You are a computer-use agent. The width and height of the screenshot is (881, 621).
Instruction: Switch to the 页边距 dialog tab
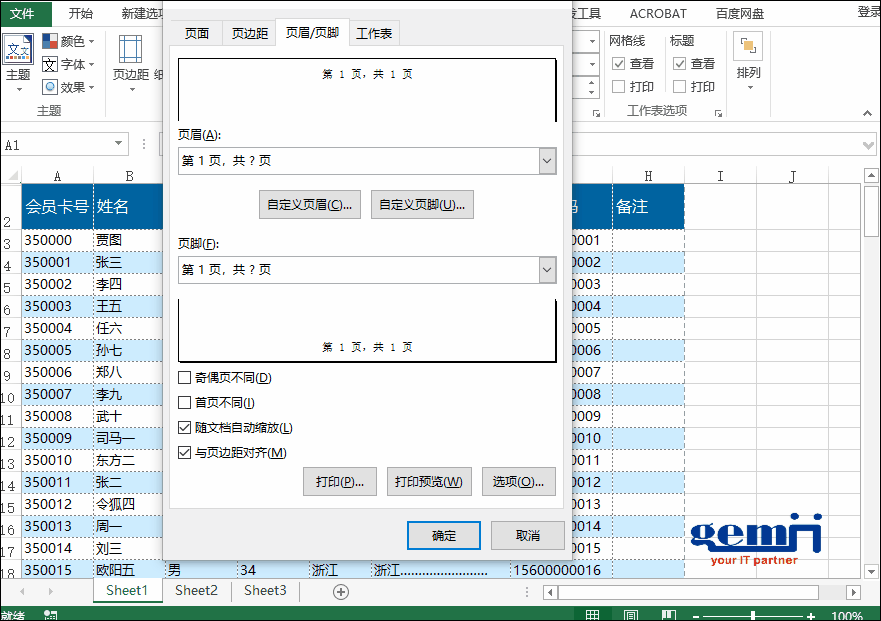pyautogui.click(x=250, y=33)
